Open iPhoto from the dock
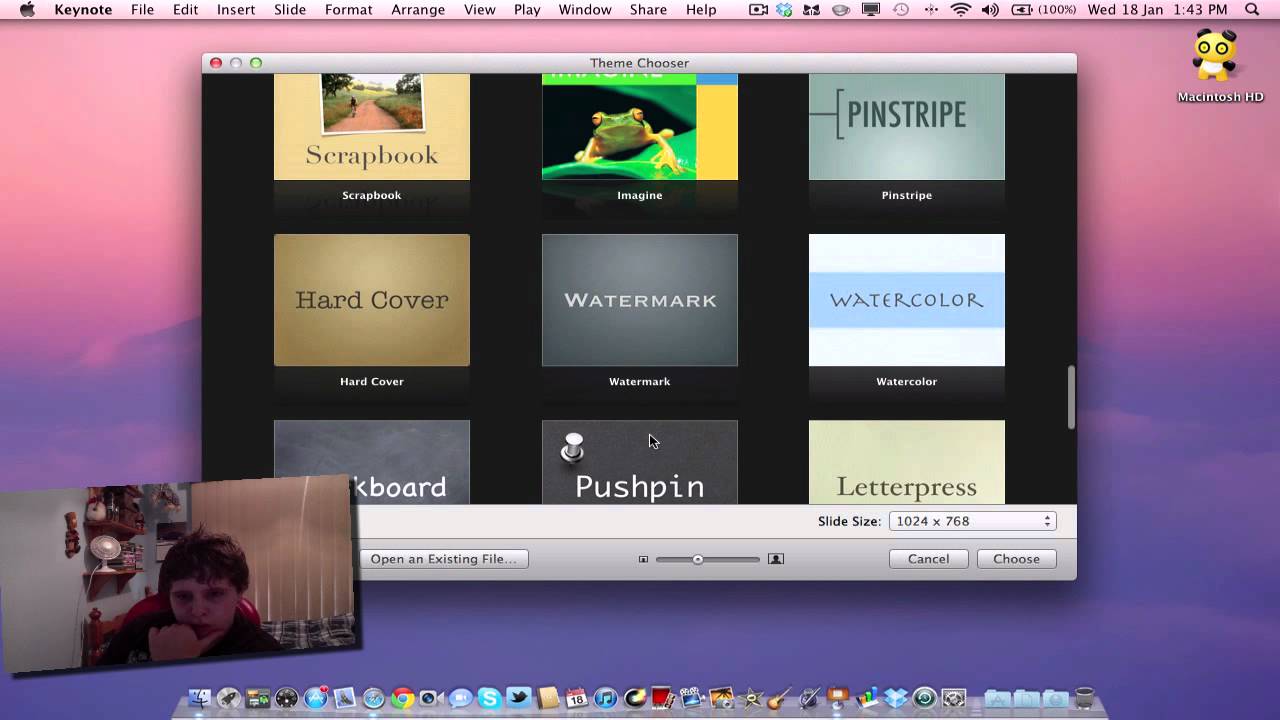 tap(721, 698)
